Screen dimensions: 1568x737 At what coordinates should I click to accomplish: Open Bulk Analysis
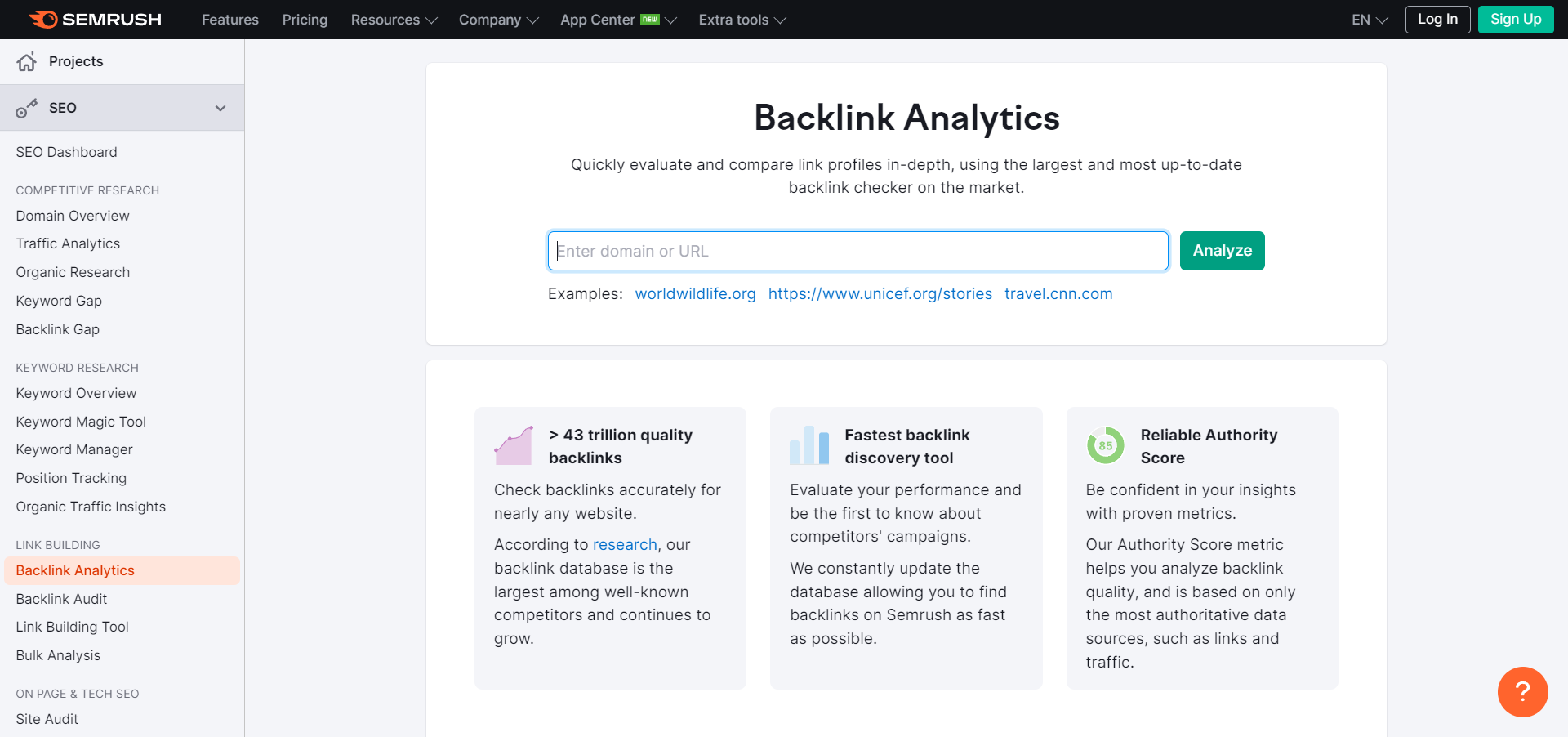(x=58, y=655)
